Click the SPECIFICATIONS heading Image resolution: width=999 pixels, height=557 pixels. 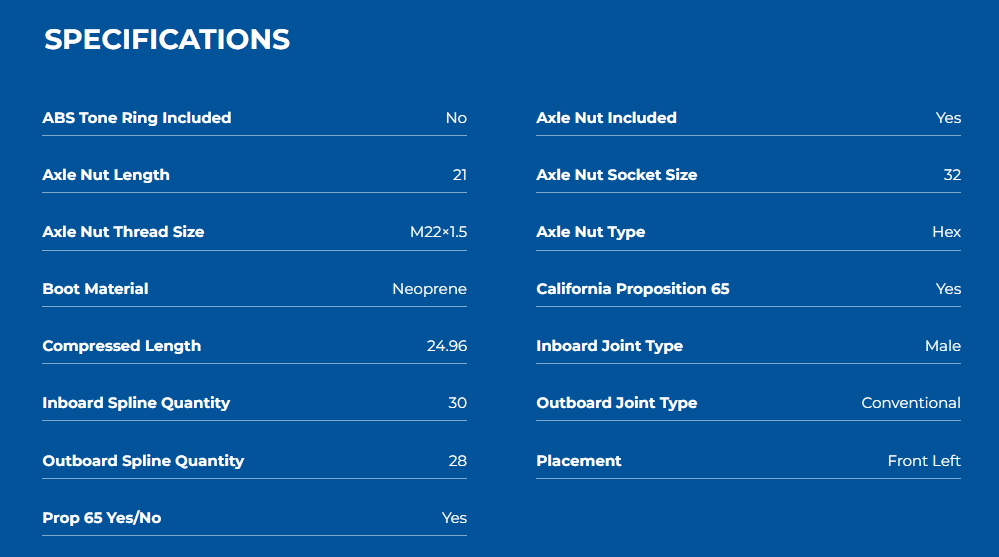[167, 40]
